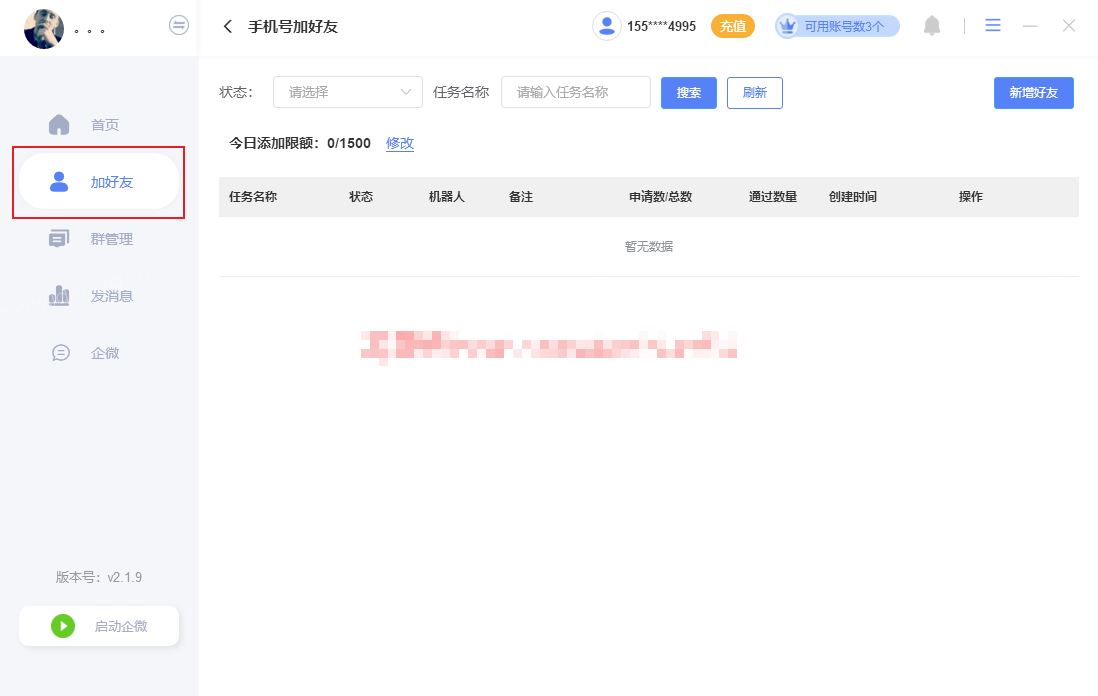The image size is (1098, 696).
Task: Click the 155****4995 account number
Action: [x=661, y=27]
